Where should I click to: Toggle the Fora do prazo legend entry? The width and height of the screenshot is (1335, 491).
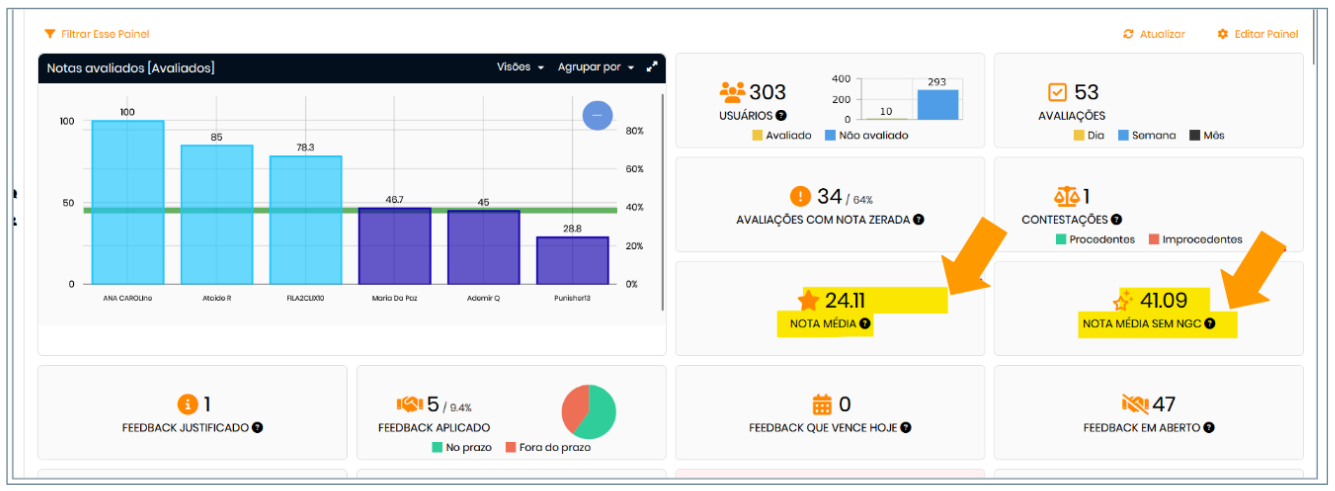tap(547, 447)
